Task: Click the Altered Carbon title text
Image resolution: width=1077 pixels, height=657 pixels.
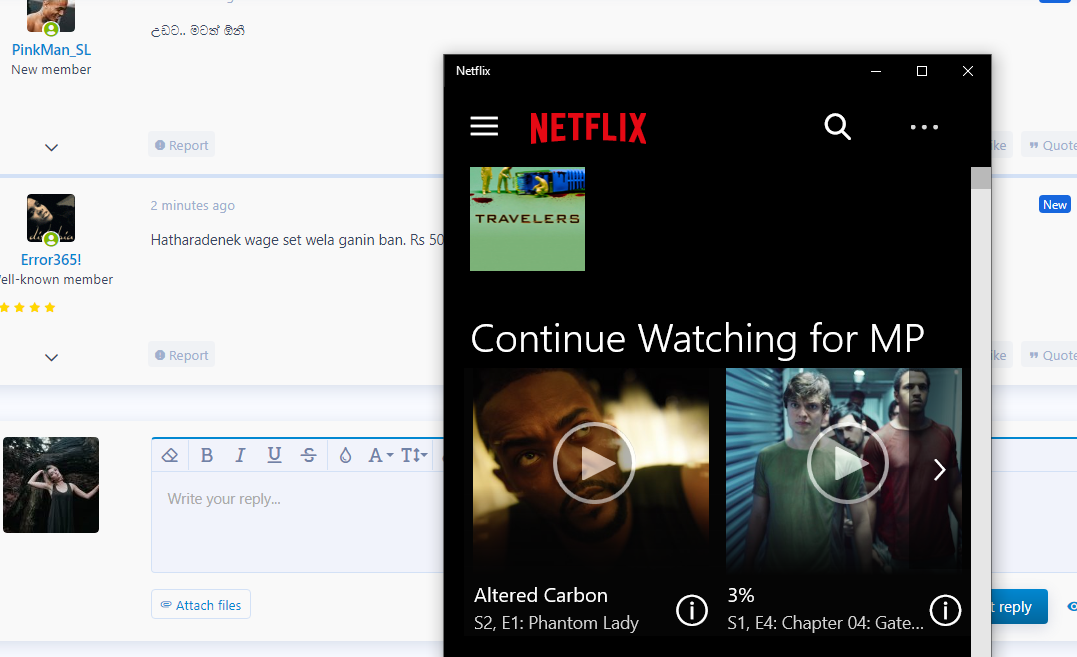Action: [541, 595]
